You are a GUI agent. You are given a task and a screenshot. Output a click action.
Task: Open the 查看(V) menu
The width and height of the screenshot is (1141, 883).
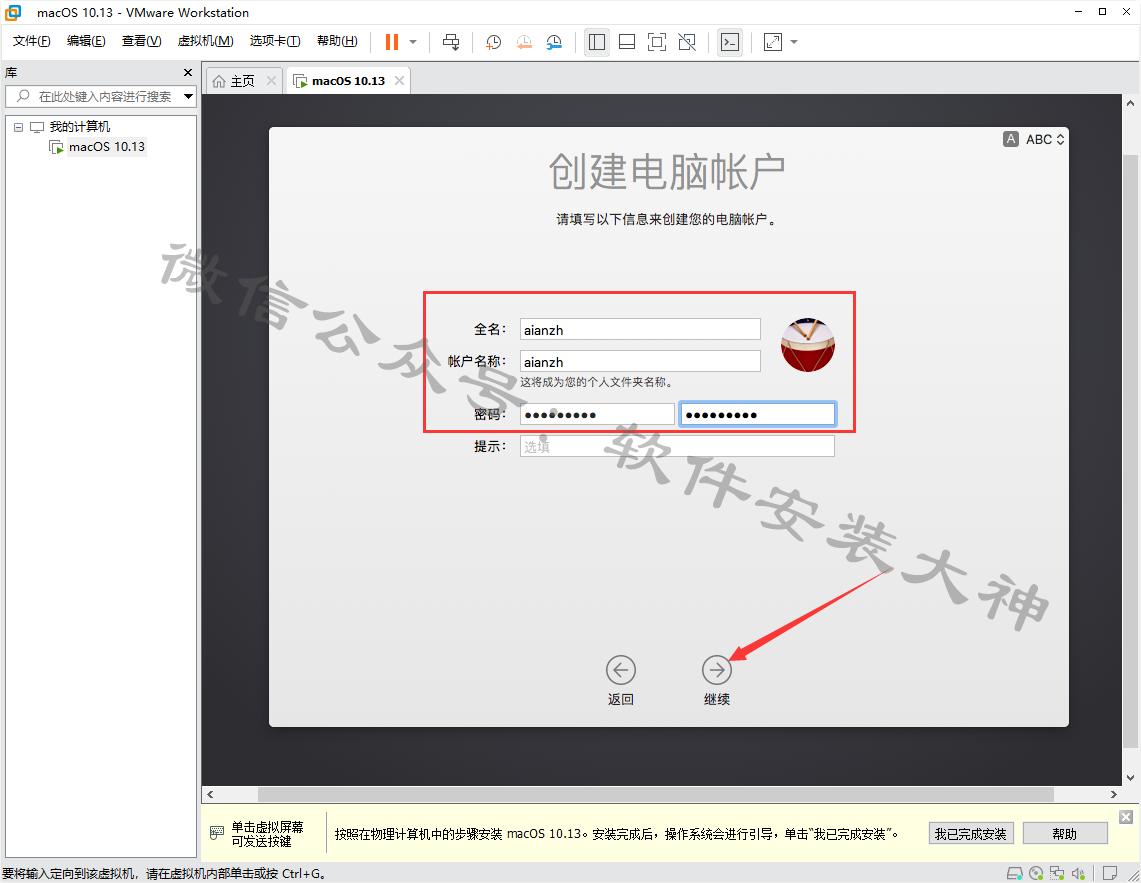141,41
